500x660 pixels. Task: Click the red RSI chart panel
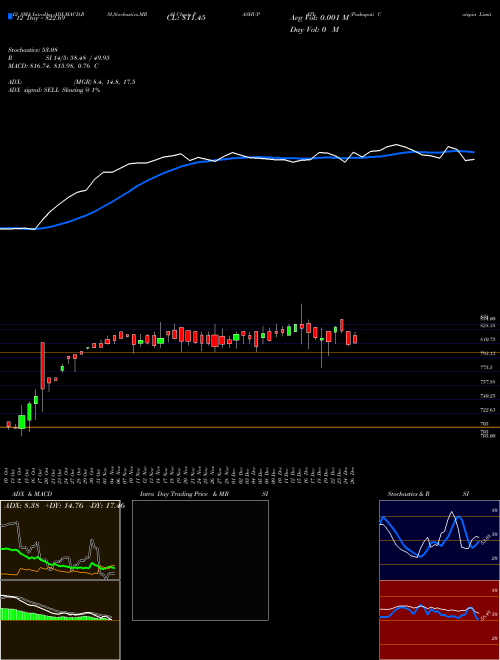(x=439, y=620)
